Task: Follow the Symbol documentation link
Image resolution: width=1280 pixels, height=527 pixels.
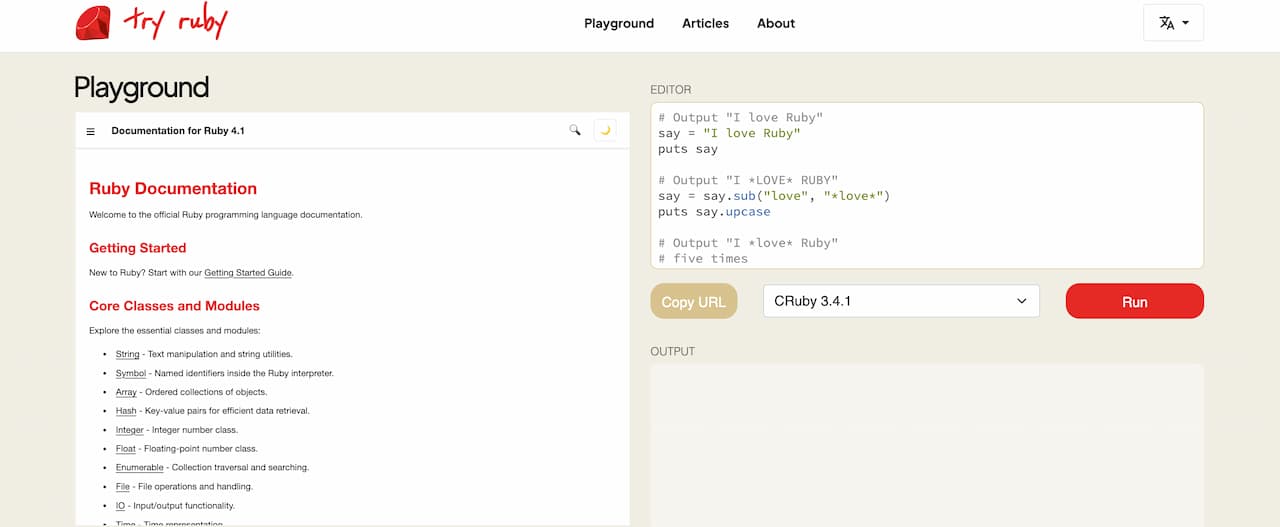Action: (131, 374)
